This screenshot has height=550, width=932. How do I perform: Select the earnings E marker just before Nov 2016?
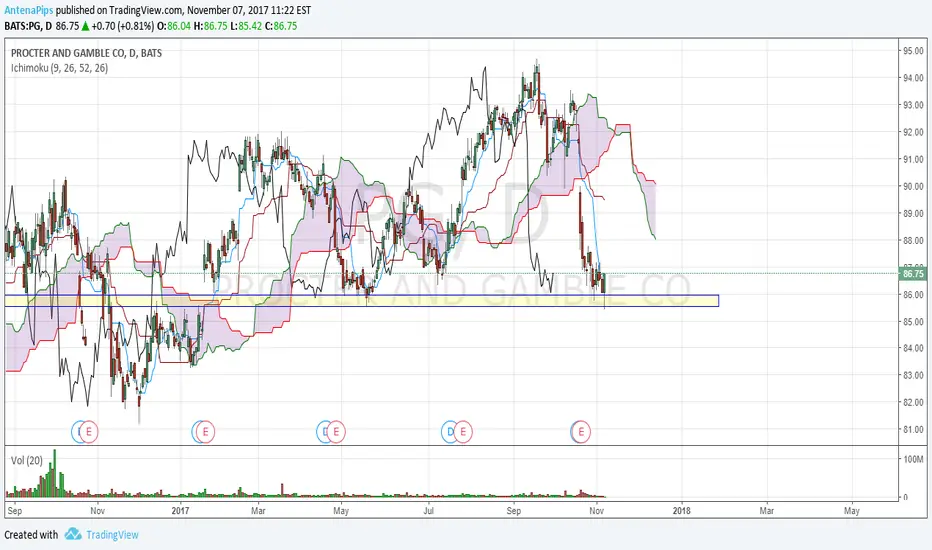(89, 431)
